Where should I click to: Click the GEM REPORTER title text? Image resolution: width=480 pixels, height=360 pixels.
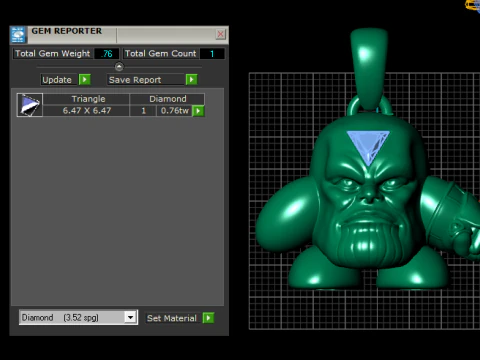[67, 31]
